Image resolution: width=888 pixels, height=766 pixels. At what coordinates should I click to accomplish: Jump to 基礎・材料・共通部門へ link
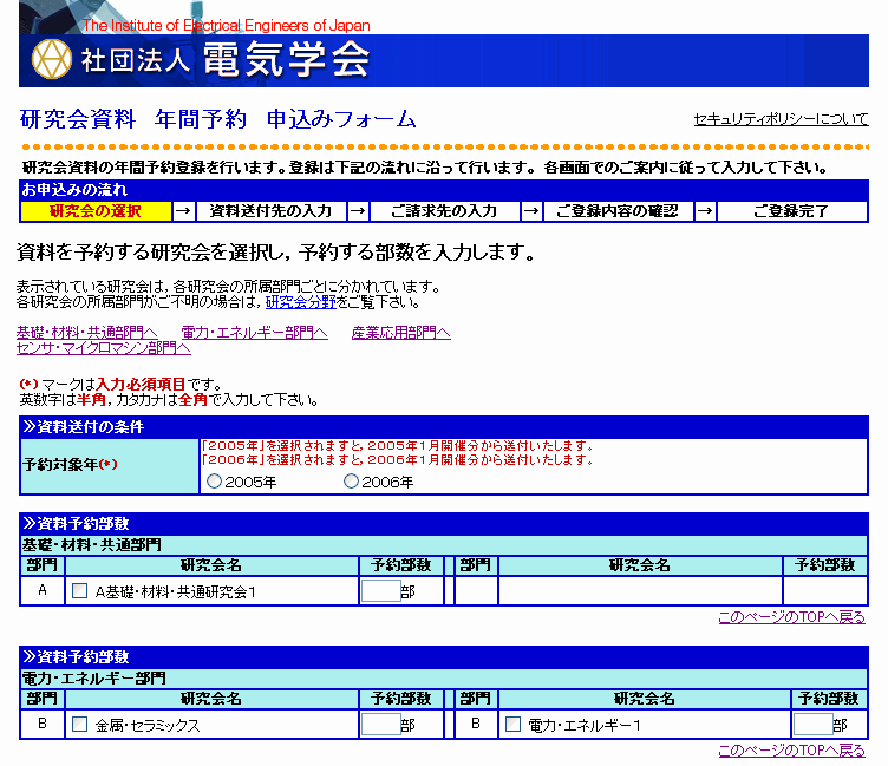point(87,333)
